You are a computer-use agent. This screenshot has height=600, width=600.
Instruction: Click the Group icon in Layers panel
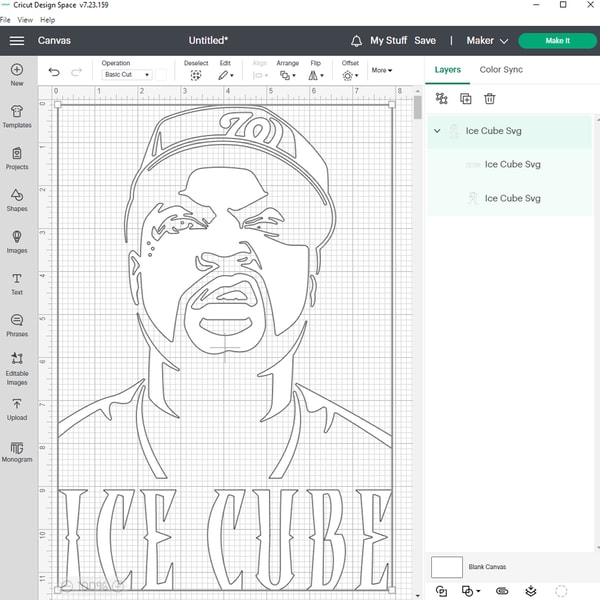coord(441,99)
